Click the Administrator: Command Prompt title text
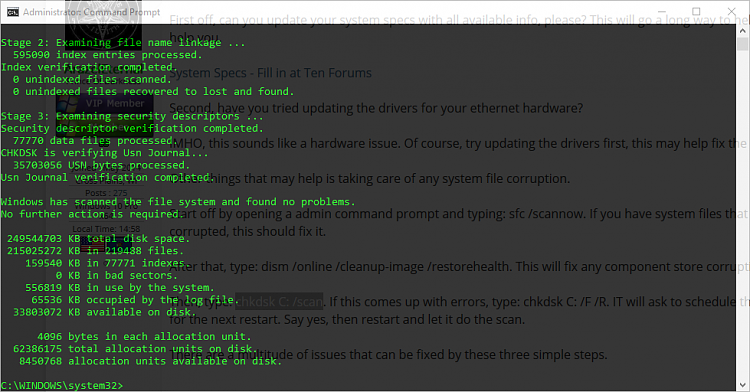The height and width of the screenshot is (392, 750). click(x=91, y=12)
